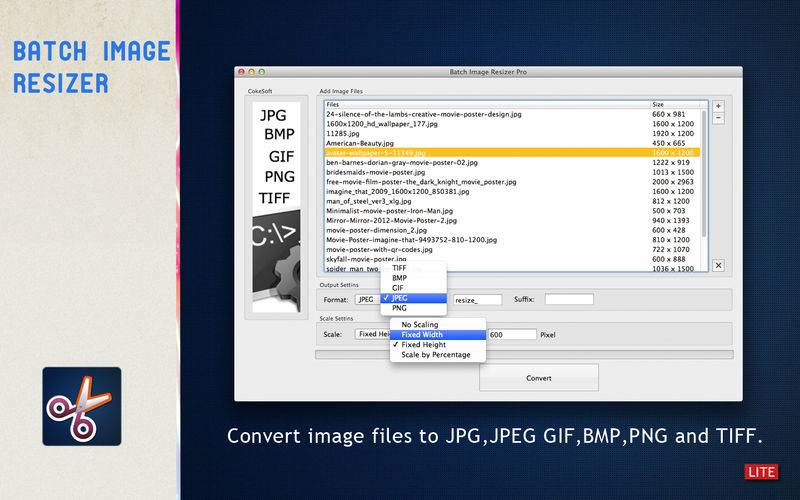Click the 450 x 665 size cell

[x=668, y=143]
